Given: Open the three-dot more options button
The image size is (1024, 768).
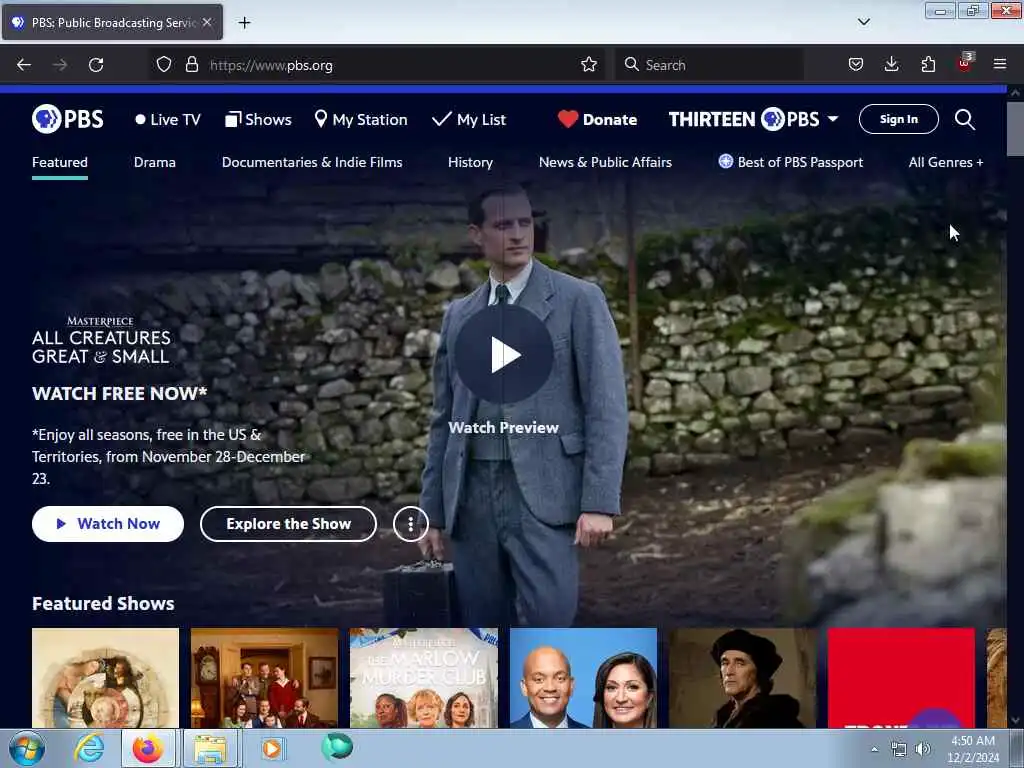Looking at the screenshot, I should [x=411, y=524].
